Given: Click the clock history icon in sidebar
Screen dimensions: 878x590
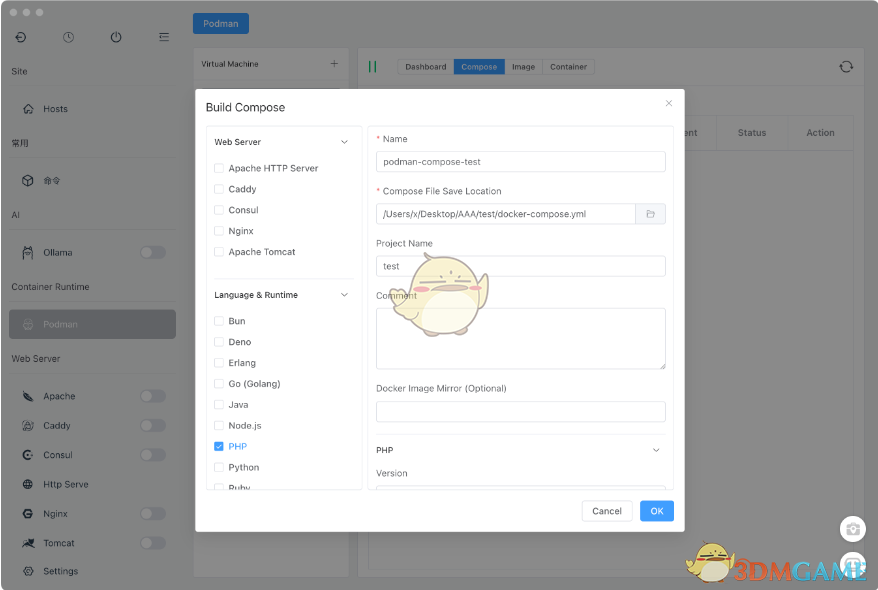Looking at the screenshot, I should click(x=68, y=37).
